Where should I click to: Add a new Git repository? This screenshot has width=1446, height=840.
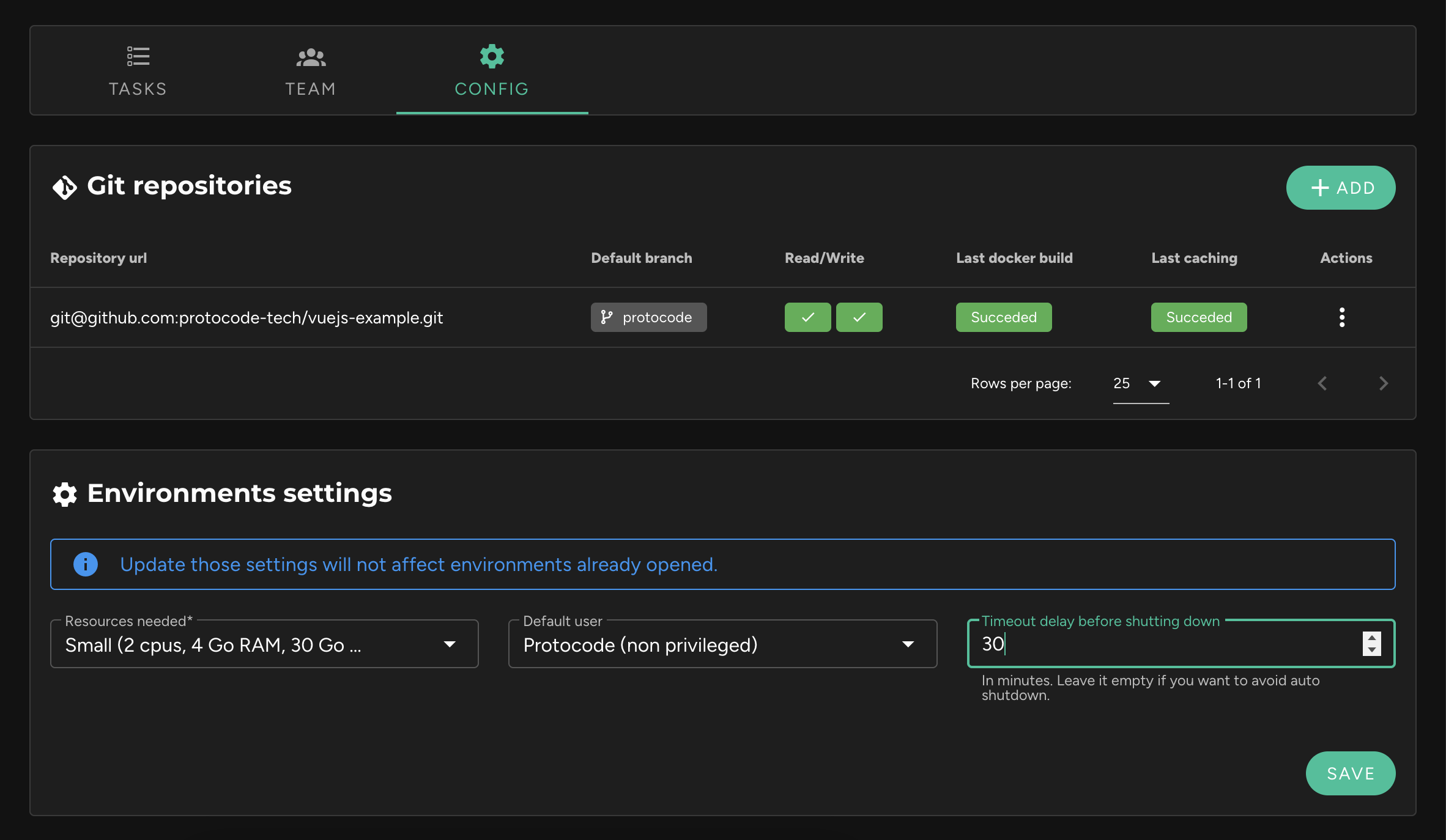1341,188
